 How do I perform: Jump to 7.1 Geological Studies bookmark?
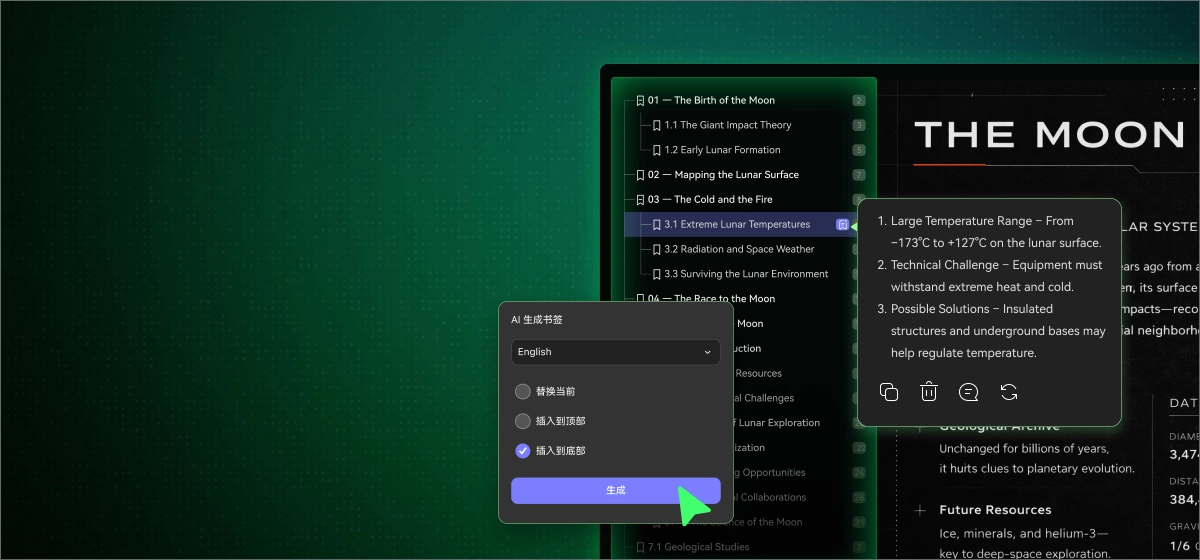coord(699,547)
